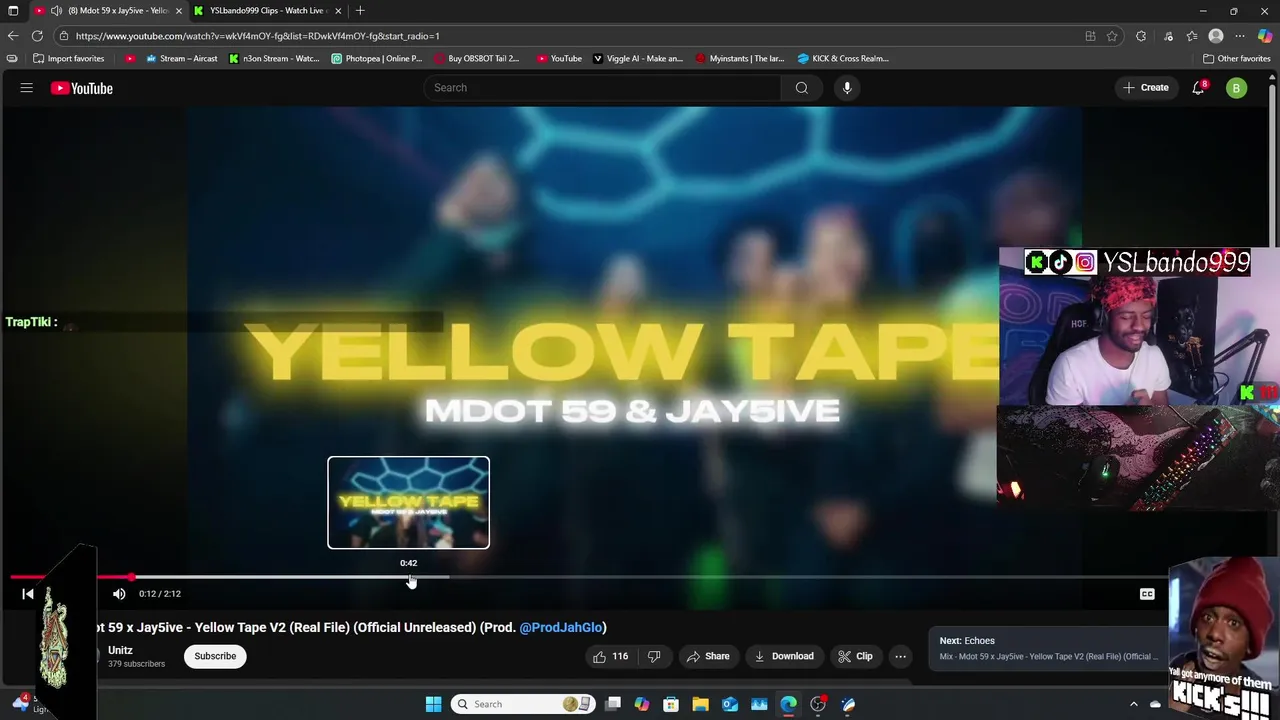1280x720 pixels.
Task: Dislike the Yellow Tape video
Action: (654, 656)
